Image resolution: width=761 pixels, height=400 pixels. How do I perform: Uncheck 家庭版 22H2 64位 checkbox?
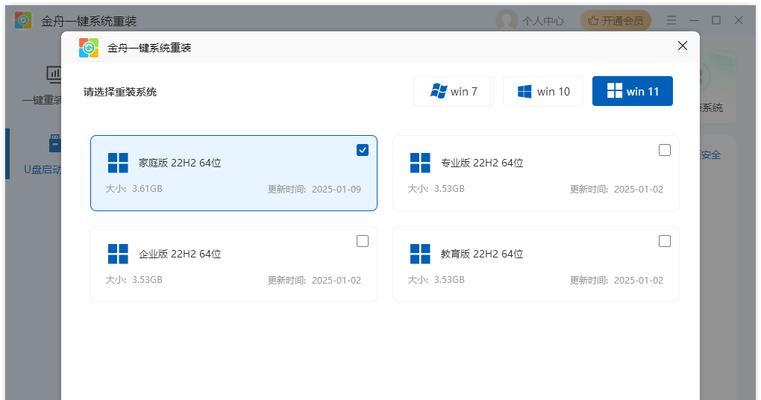[x=363, y=150]
